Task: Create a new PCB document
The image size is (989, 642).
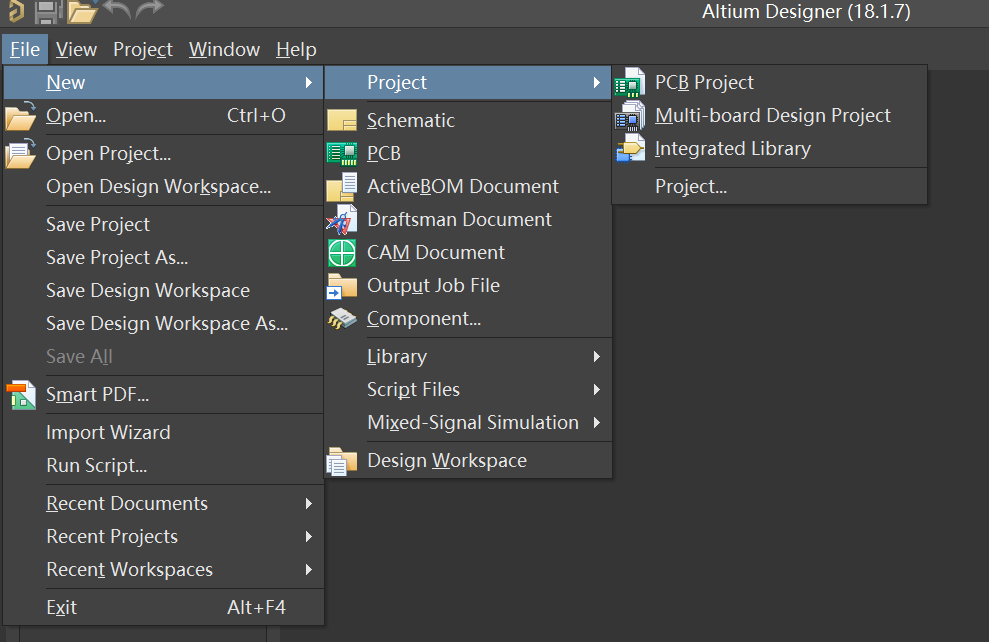Action: (468, 153)
